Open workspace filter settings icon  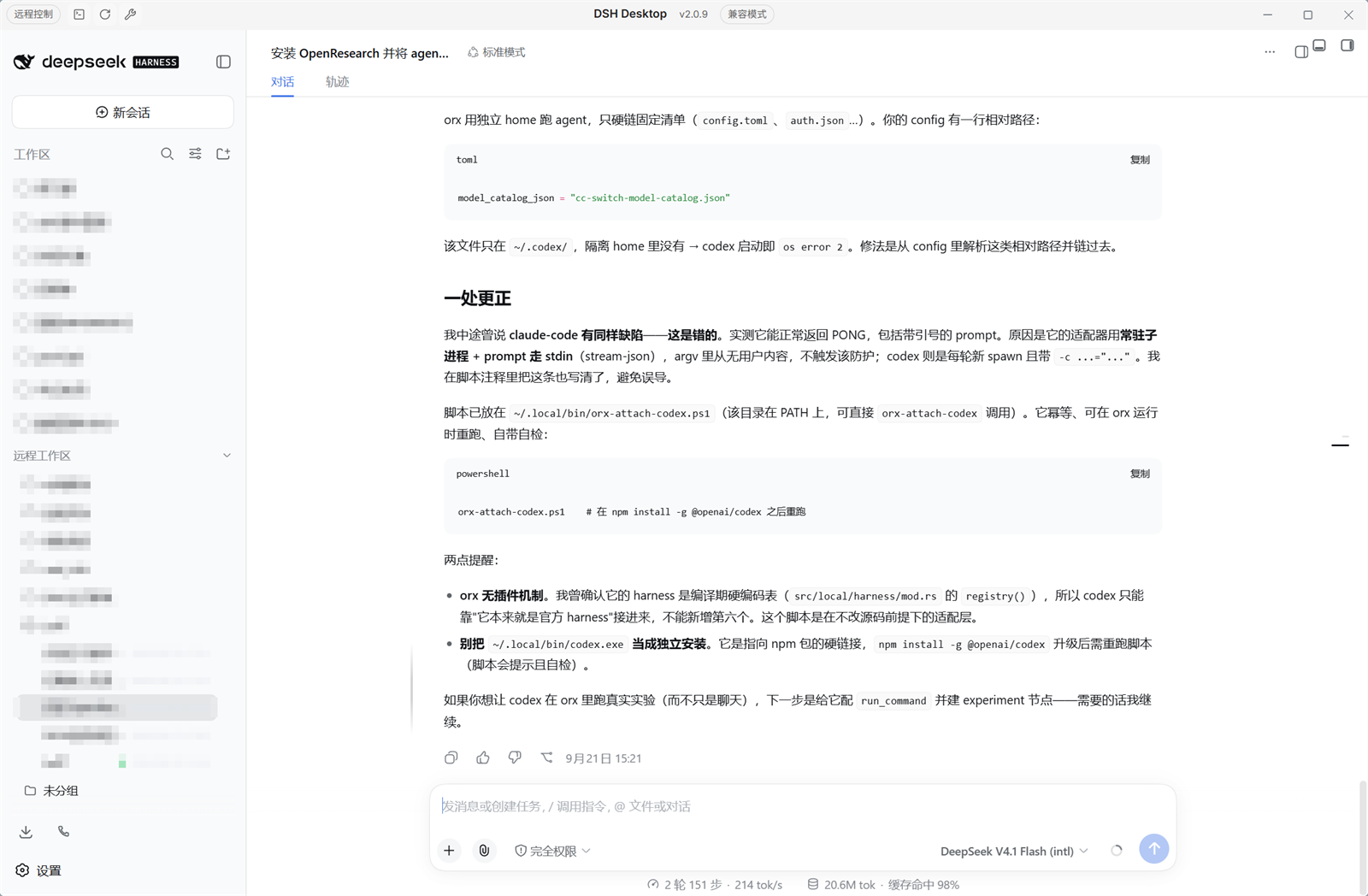pos(195,154)
